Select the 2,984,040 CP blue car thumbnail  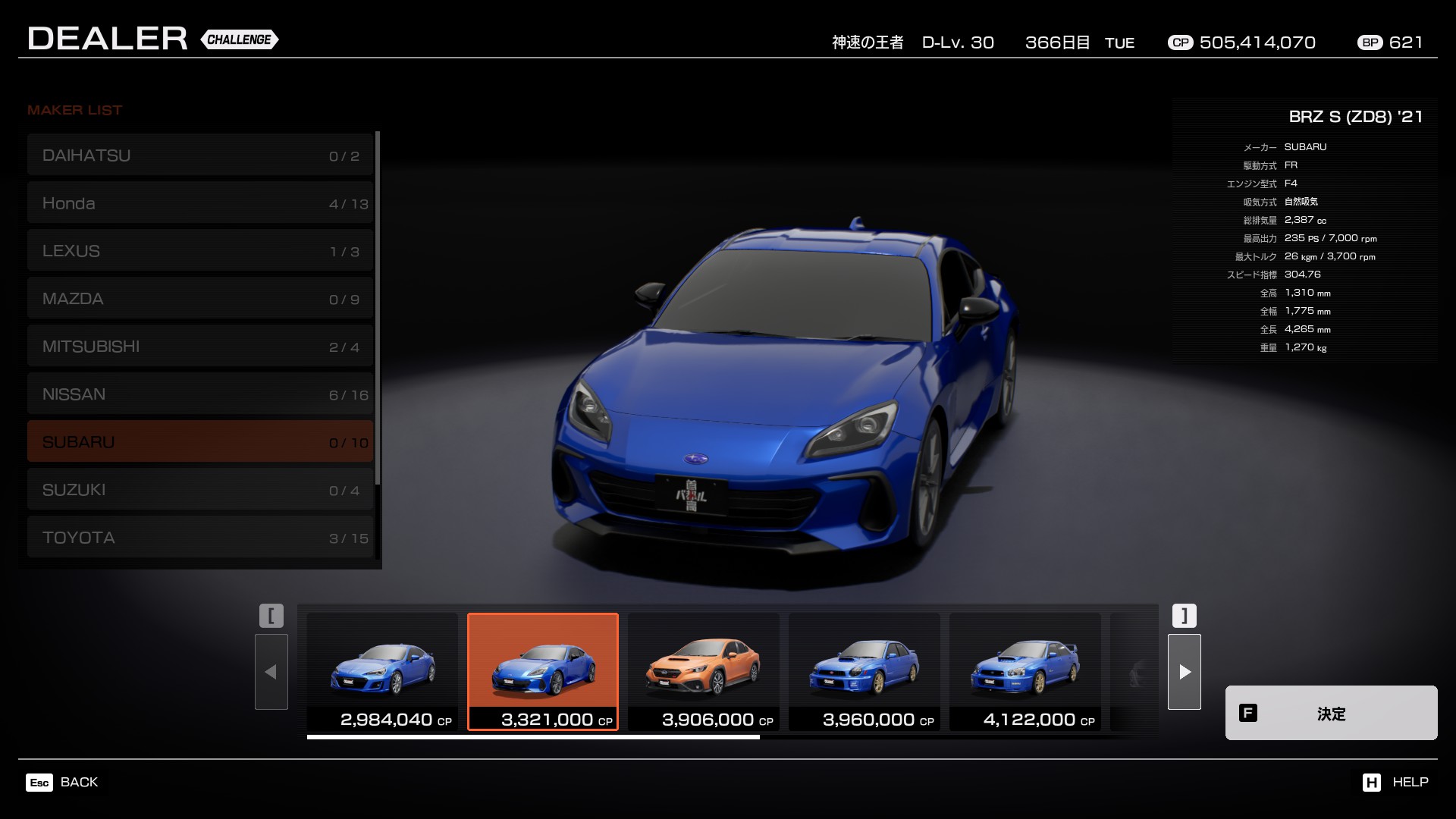point(382,672)
